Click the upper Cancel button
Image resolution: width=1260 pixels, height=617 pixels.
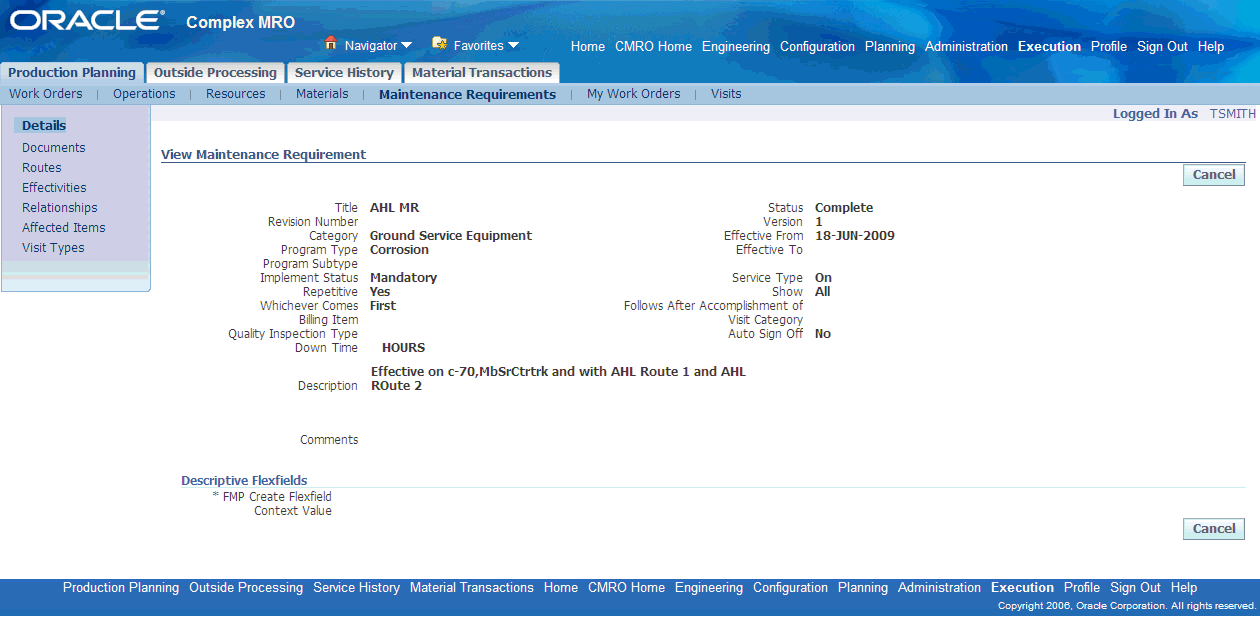click(x=1214, y=175)
